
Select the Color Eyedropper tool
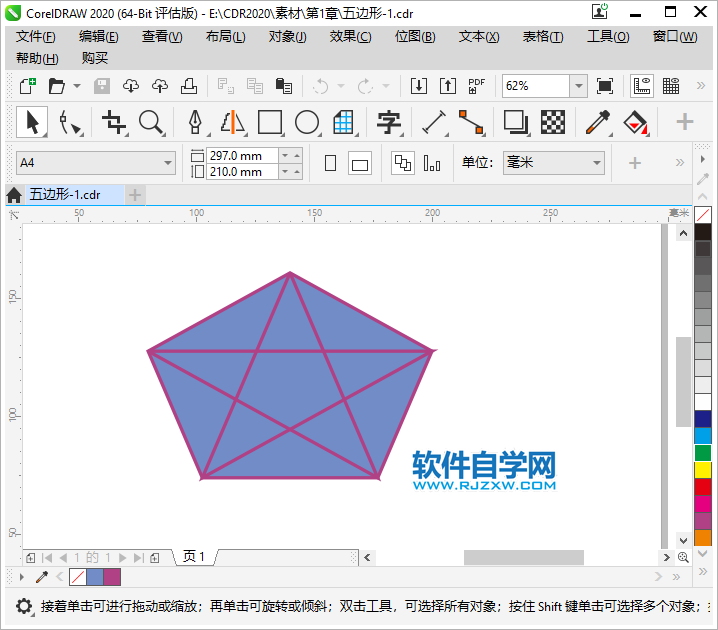pos(598,123)
